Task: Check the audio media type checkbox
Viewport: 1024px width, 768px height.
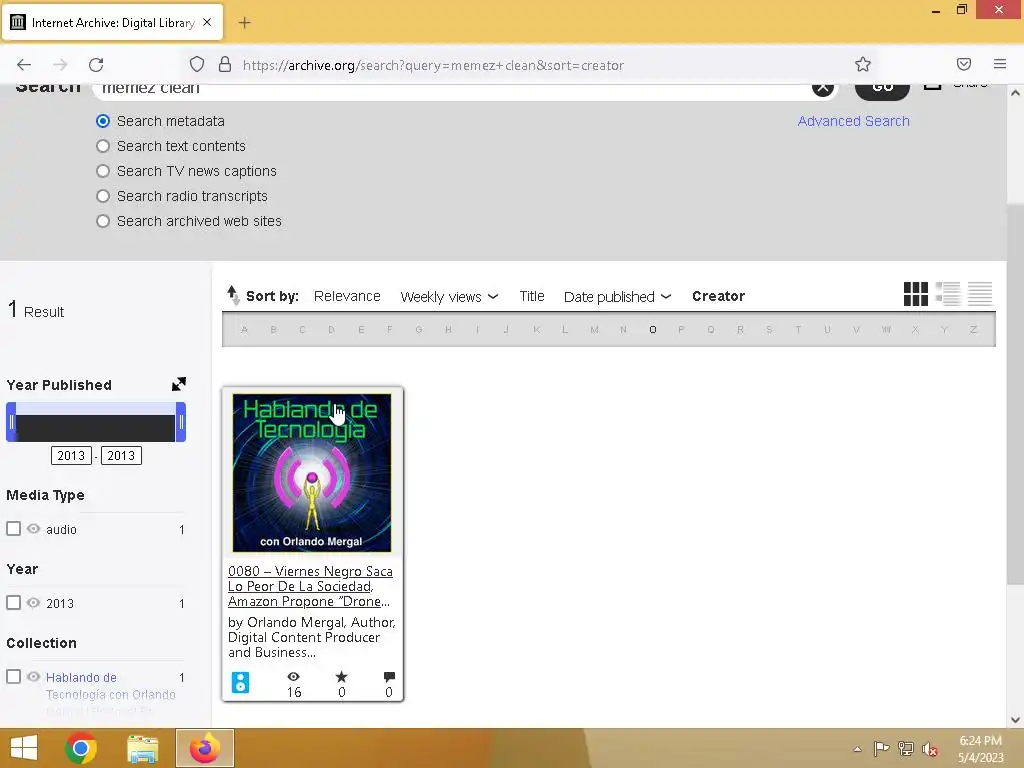Action: click(x=14, y=528)
